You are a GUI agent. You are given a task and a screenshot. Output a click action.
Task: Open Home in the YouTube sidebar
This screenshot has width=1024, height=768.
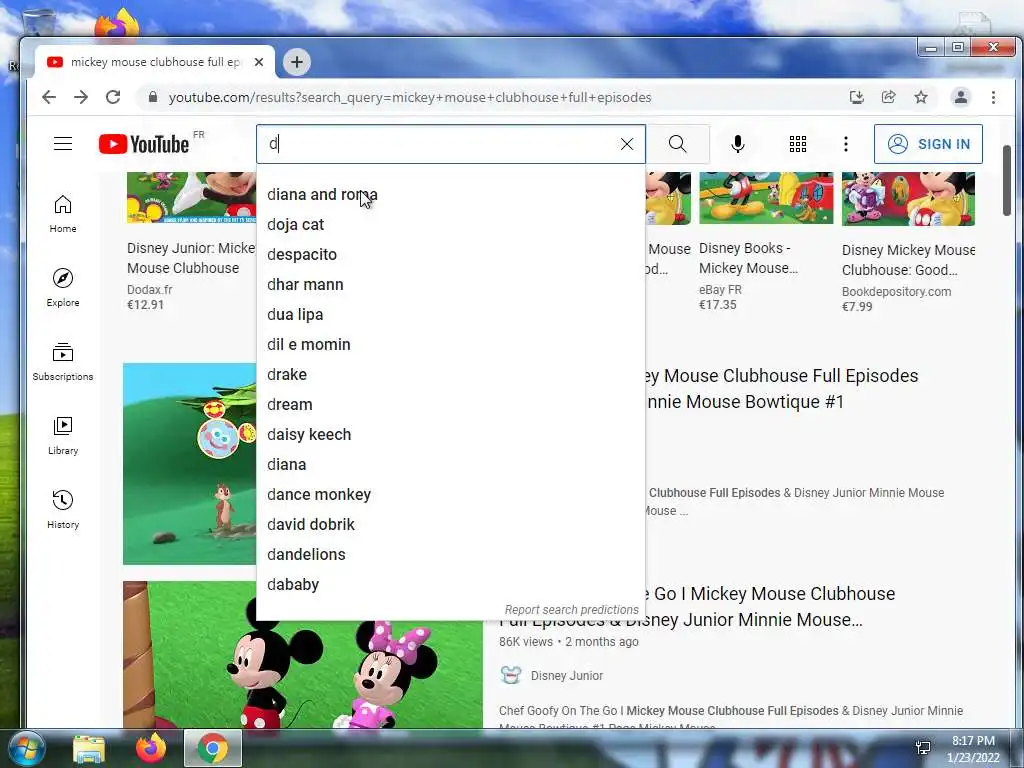63,214
